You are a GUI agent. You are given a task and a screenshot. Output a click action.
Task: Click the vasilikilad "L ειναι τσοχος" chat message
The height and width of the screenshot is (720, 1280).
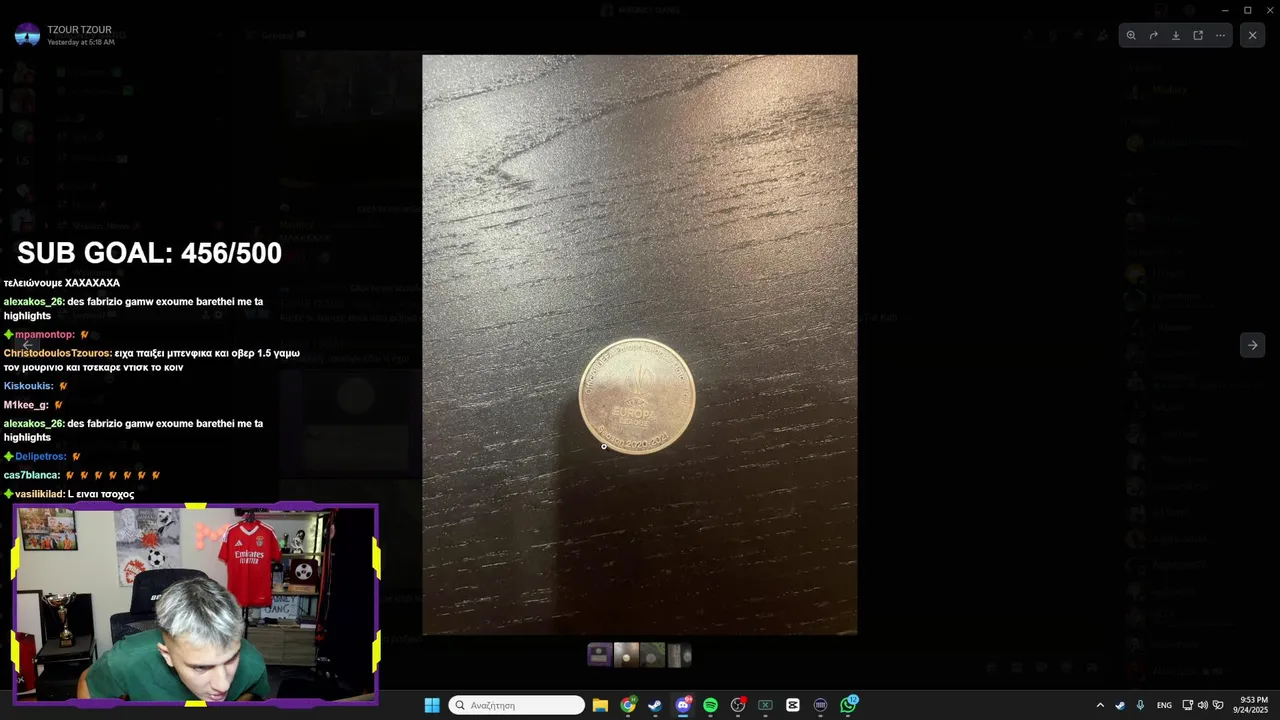pyautogui.click(x=69, y=494)
